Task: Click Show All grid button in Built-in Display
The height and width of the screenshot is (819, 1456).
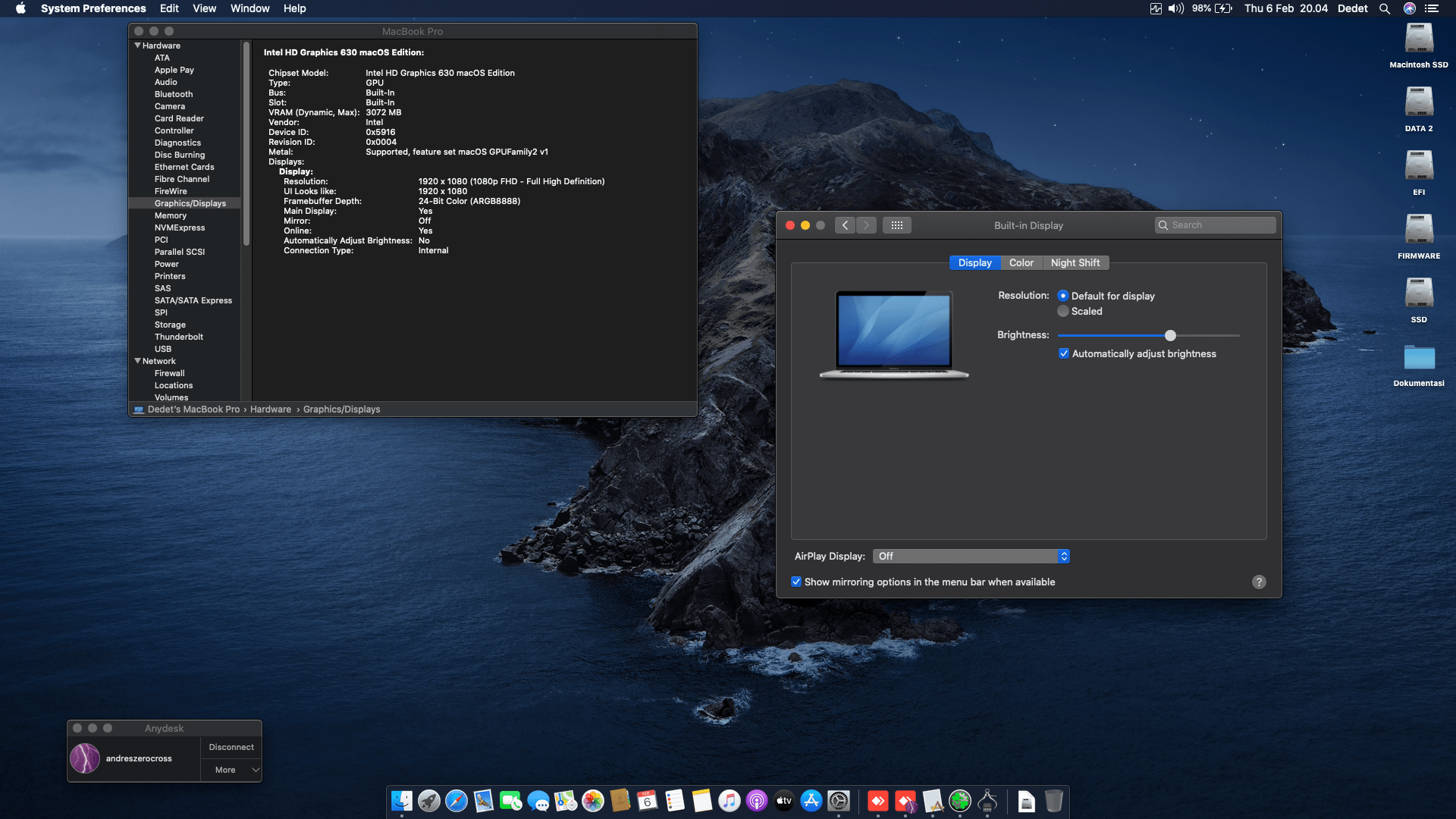Action: point(896,225)
